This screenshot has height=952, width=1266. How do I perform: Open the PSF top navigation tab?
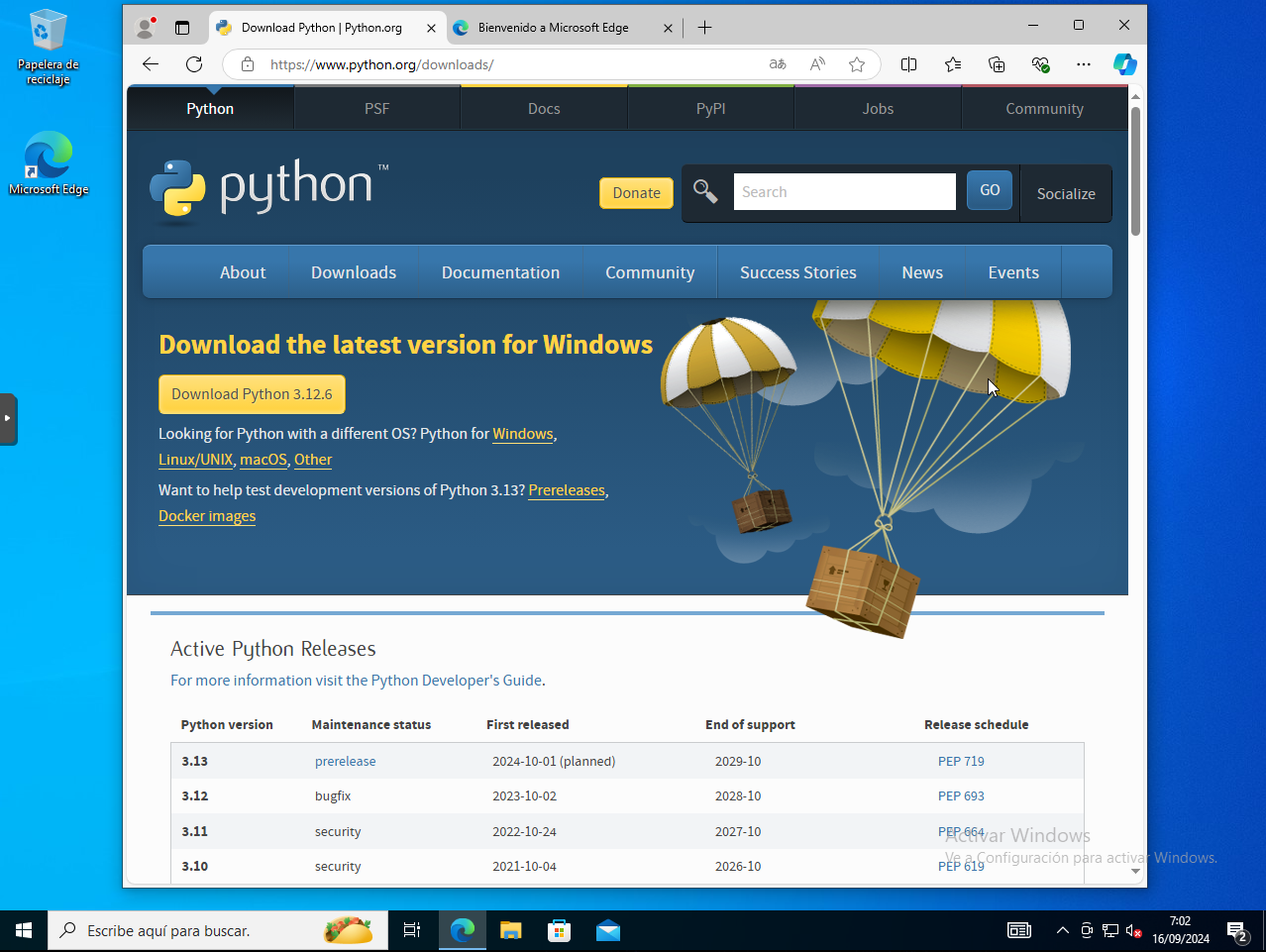point(376,109)
